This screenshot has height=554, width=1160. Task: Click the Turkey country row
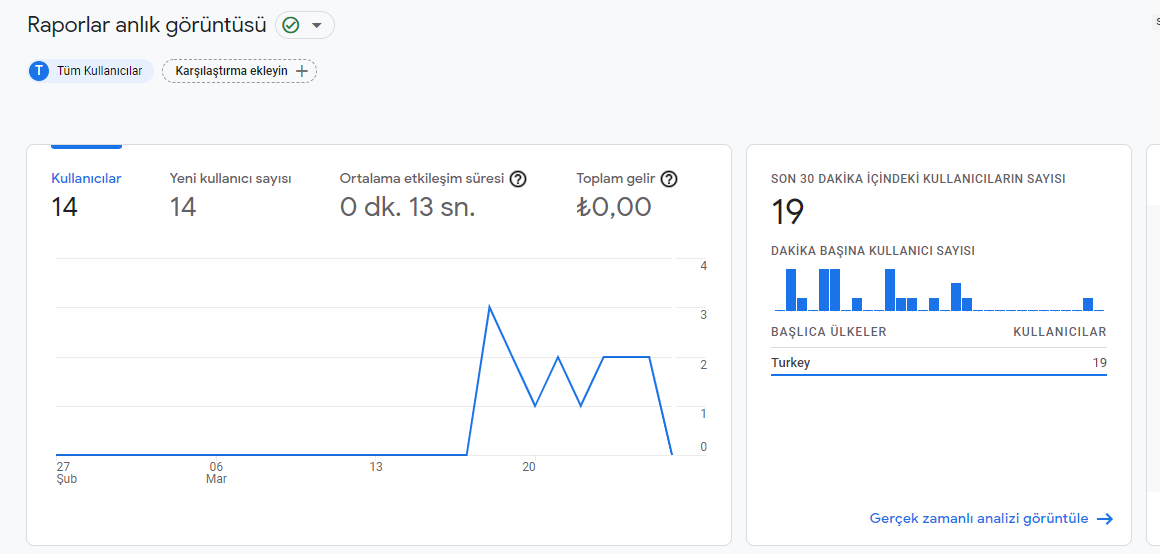pyautogui.click(x=939, y=363)
